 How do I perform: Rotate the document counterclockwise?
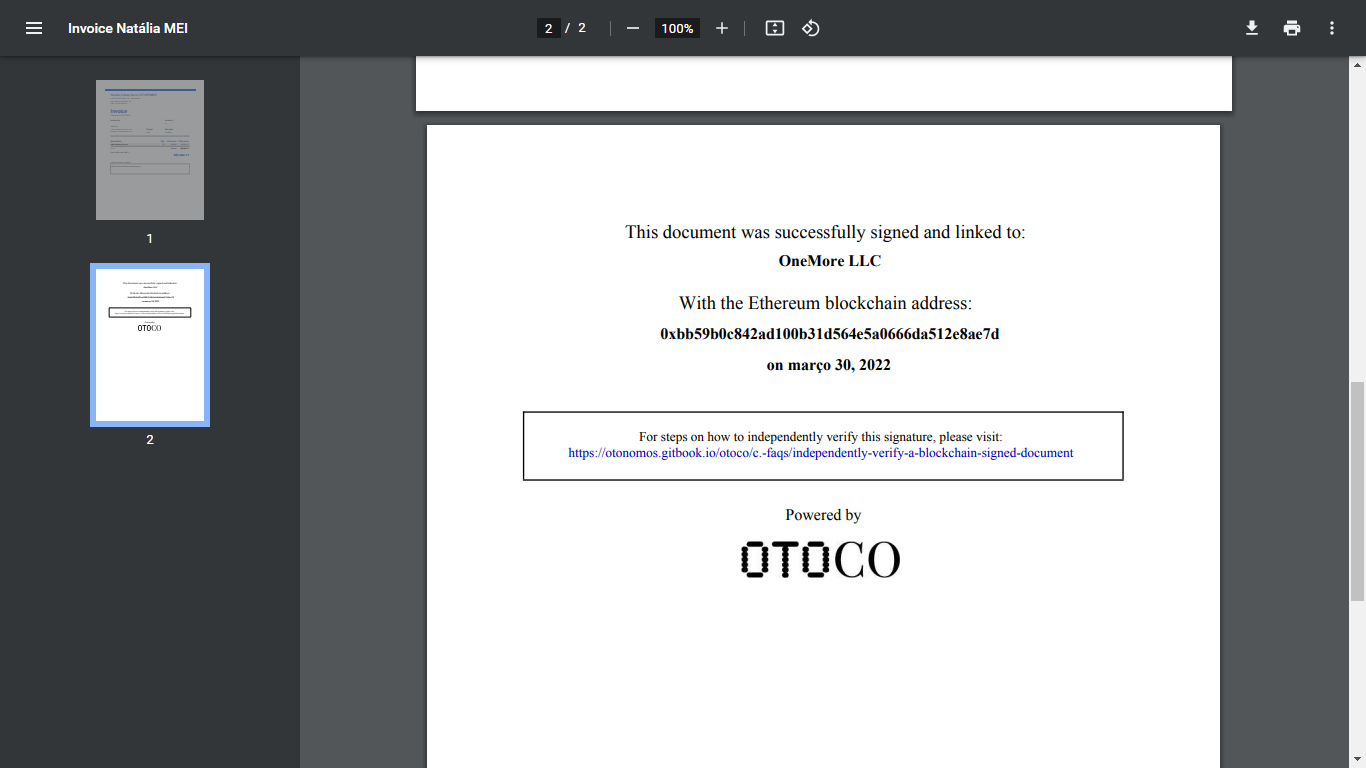click(x=811, y=28)
